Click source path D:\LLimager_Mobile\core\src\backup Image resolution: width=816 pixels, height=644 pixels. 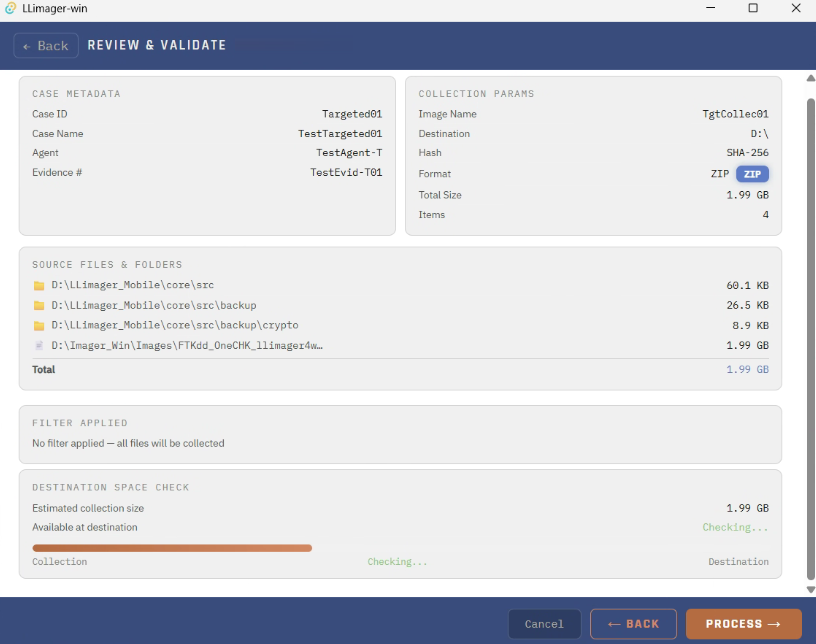point(154,306)
